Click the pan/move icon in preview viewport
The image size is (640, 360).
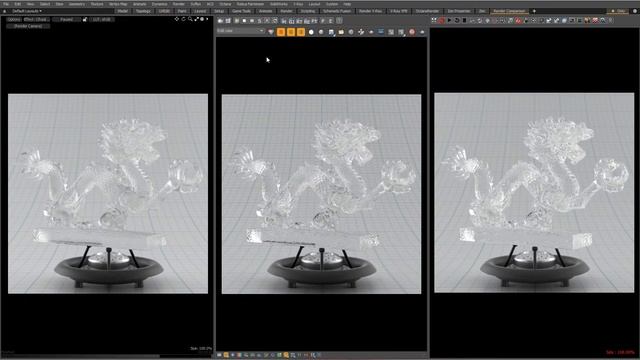176,19
